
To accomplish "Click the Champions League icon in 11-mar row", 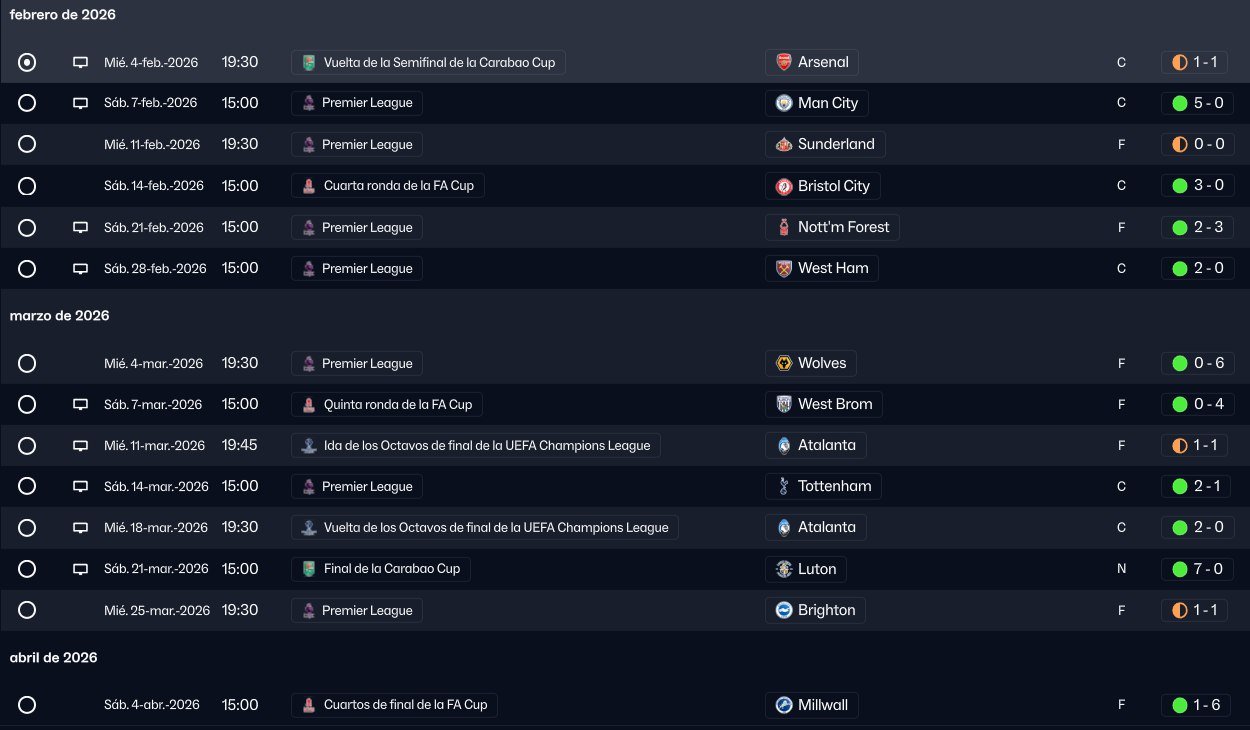I will 309,446.
